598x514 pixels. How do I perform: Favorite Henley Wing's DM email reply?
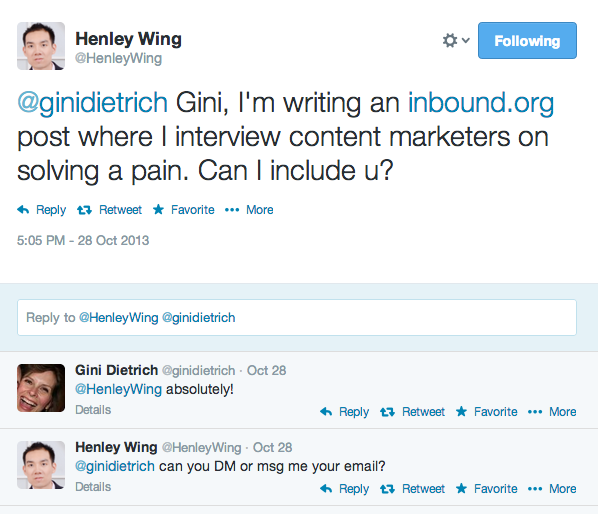click(x=487, y=489)
